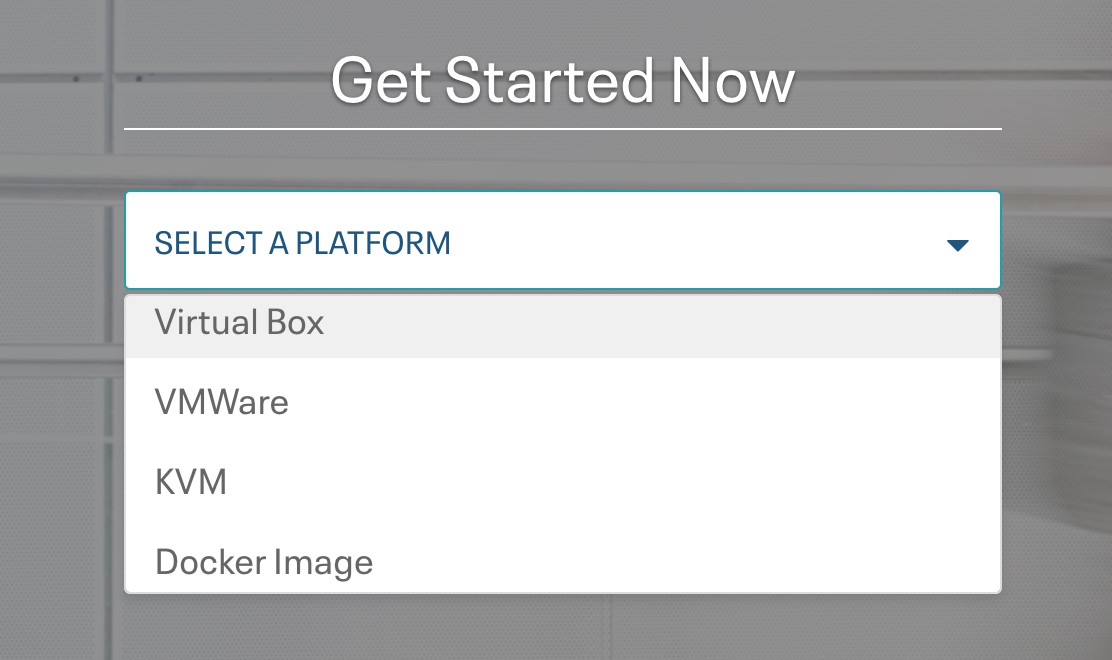The image size is (1112, 660).
Task: Toggle the platform combo box closed
Action: click(x=562, y=240)
